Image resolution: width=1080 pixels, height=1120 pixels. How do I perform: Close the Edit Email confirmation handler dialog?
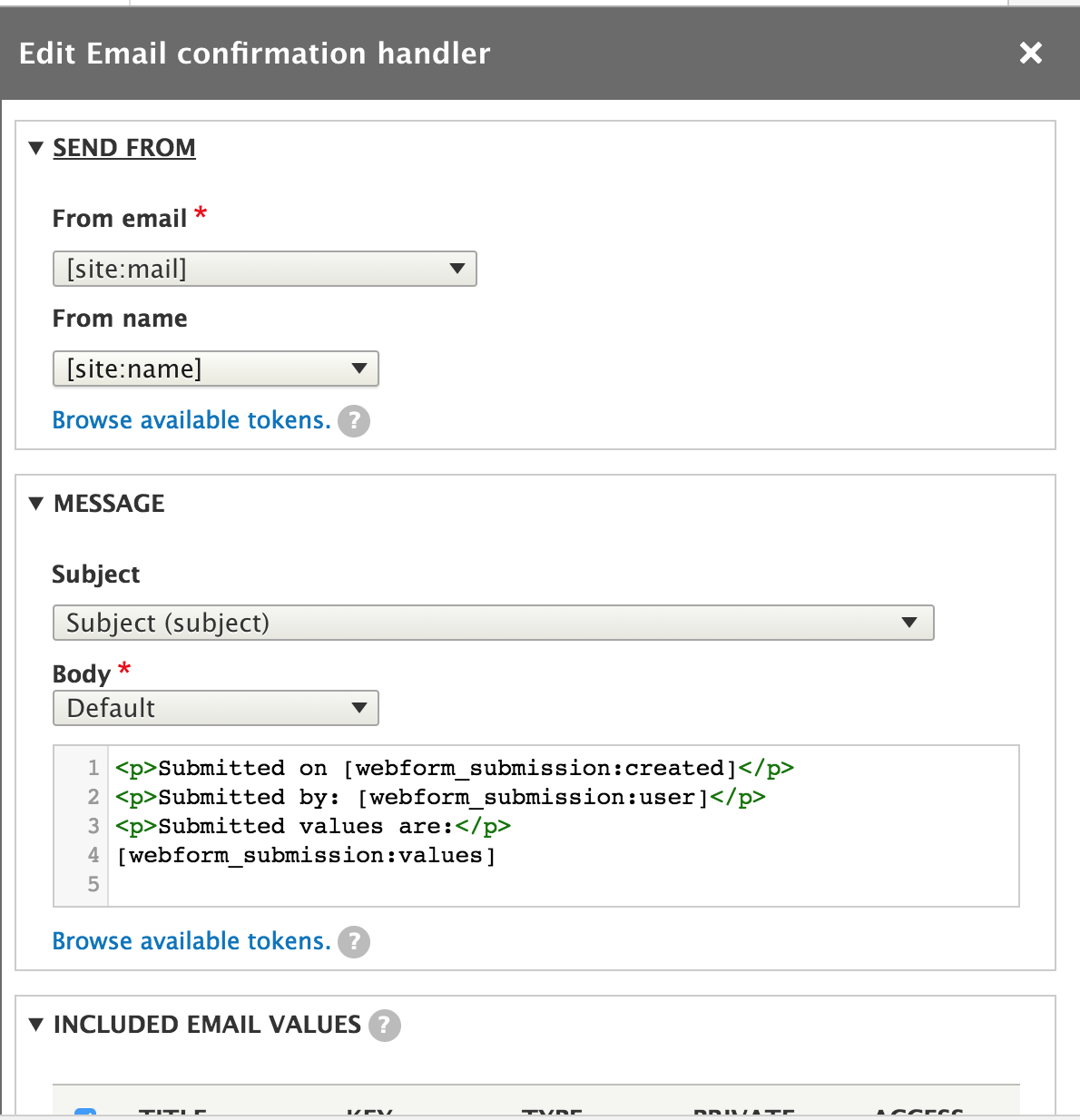coord(1030,54)
